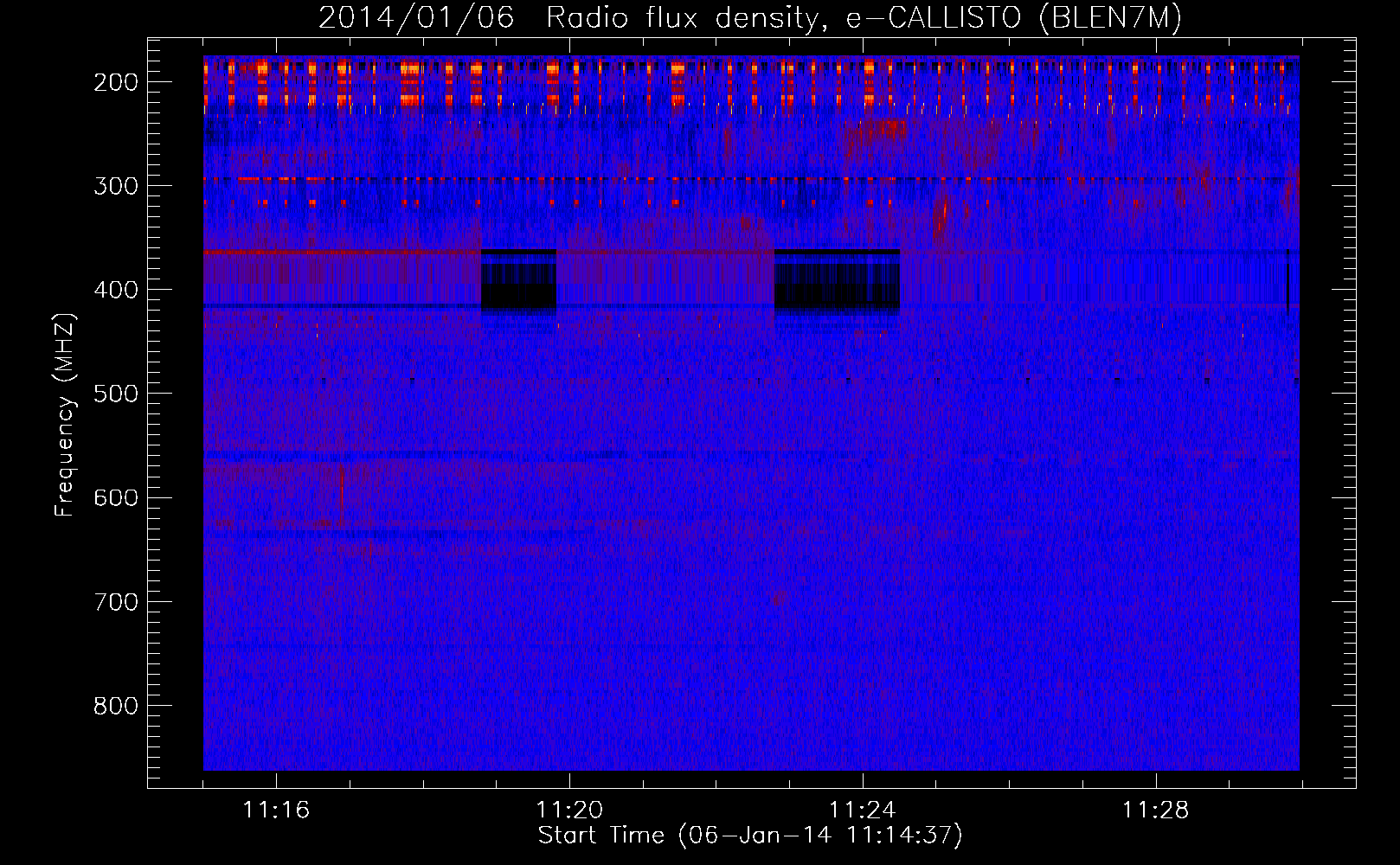
Task: Select the "Frequency (MHZ)" y-axis label
Action: point(65,415)
